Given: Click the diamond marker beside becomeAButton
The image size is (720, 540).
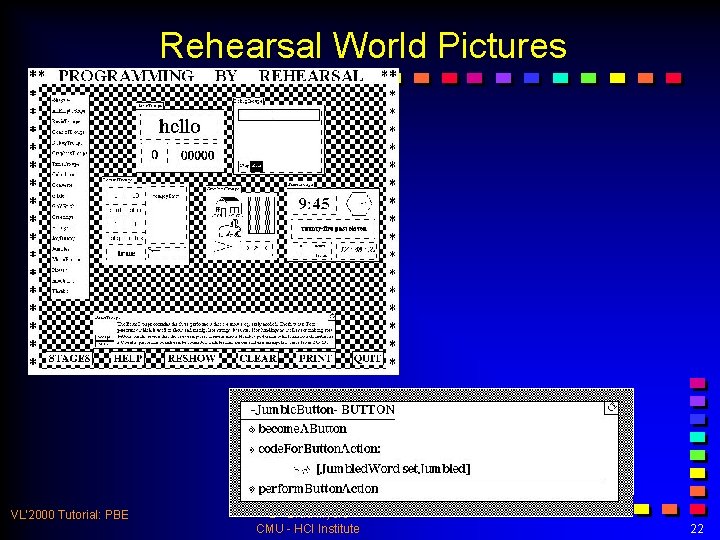Looking at the screenshot, I should (x=252, y=430).
